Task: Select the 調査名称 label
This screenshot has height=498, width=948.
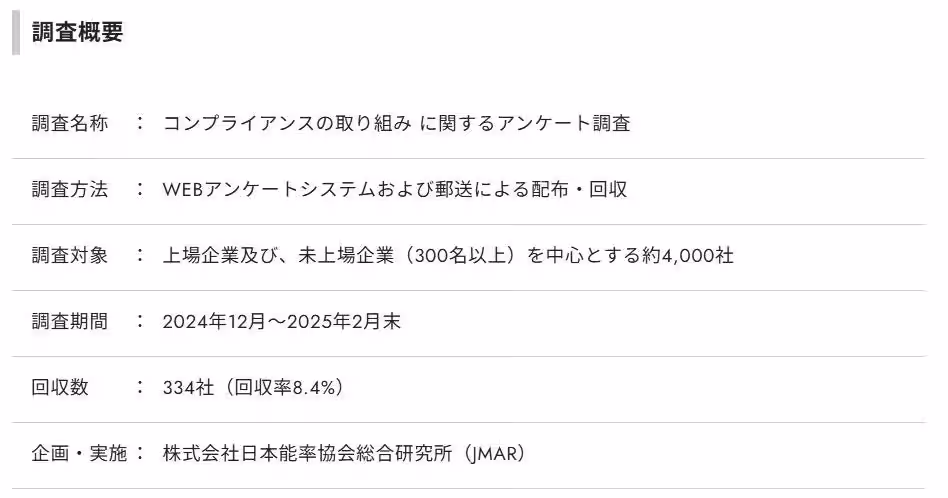Action: tap(69, 123)
